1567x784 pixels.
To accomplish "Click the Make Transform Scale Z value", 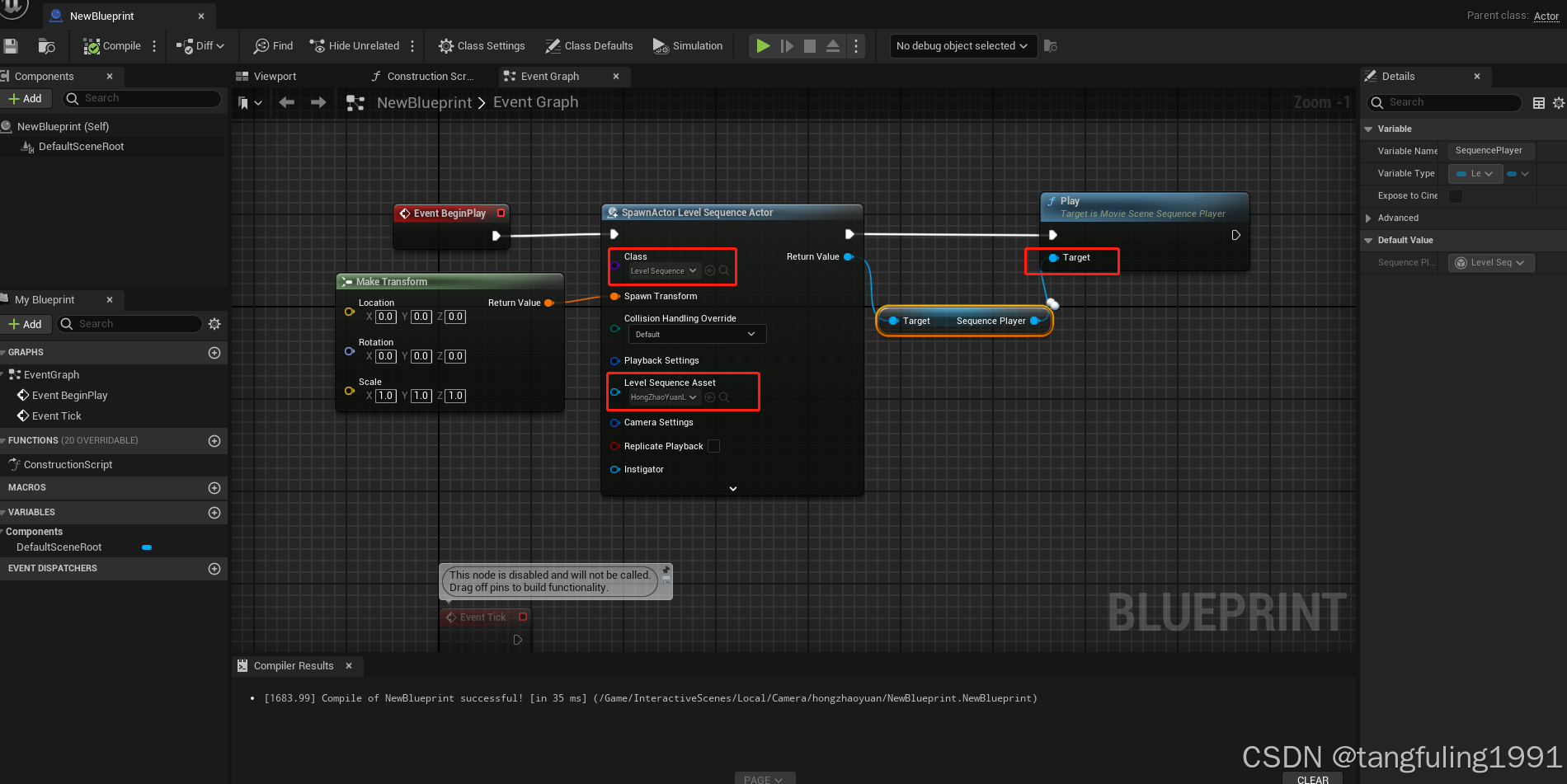I will [456, 396].
